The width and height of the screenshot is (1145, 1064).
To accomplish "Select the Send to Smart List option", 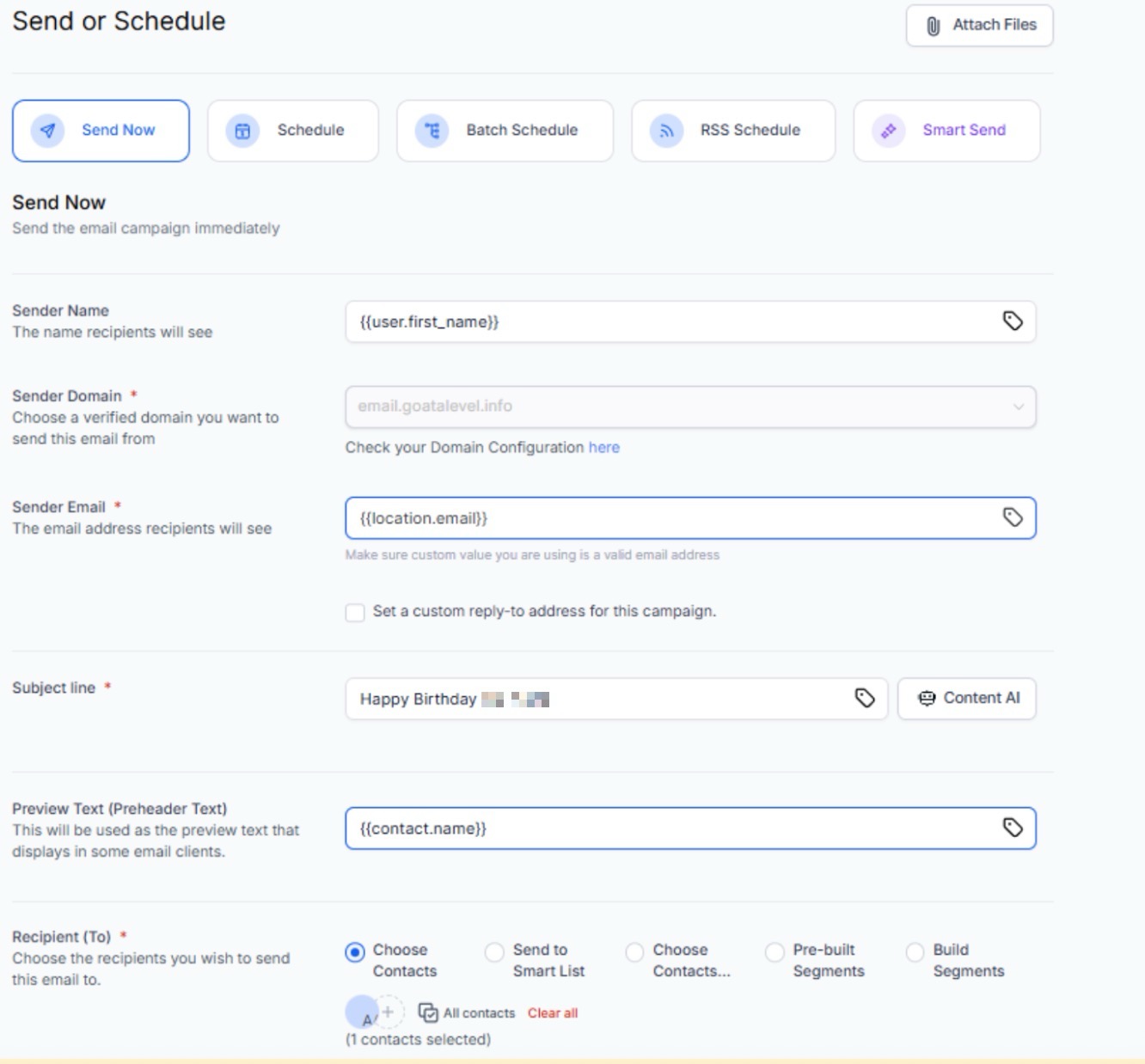I will coord(494,952).
